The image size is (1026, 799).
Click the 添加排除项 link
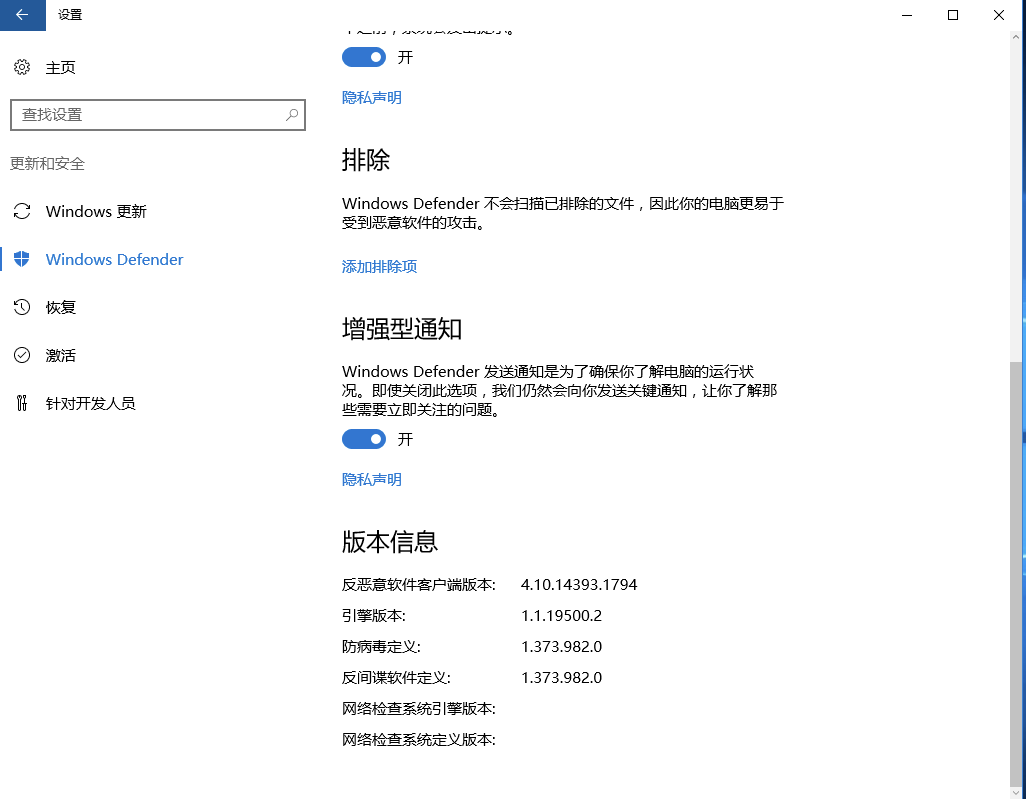(380, 266)
